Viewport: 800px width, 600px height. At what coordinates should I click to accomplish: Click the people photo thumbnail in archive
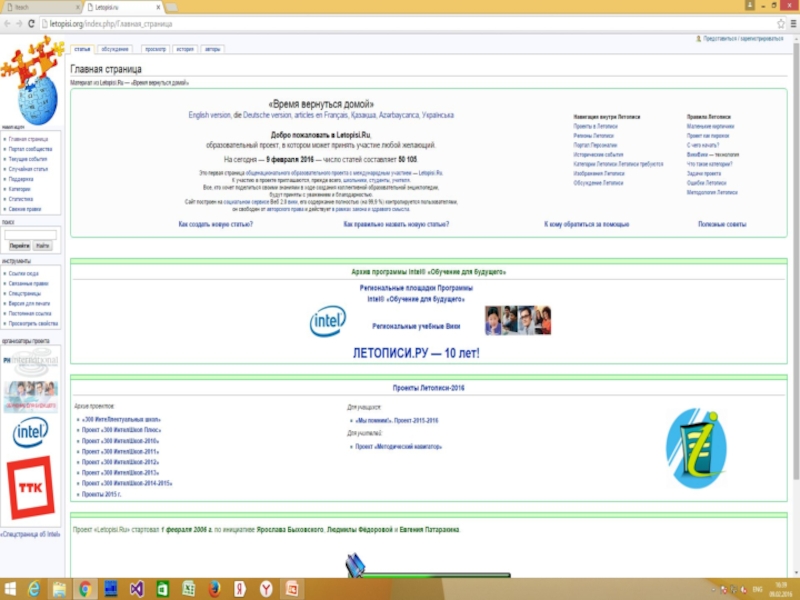pyautogui.click(x=518, y=320)
